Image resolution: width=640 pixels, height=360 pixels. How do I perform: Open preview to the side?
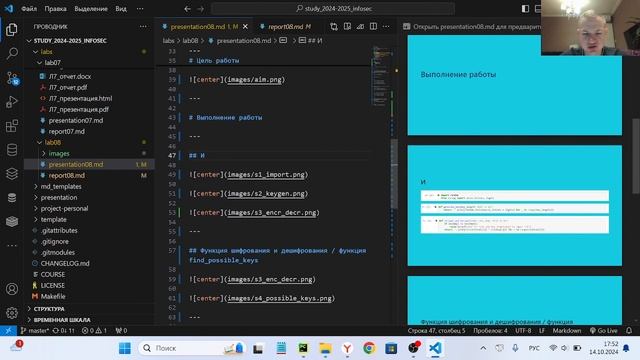[347, 27]
